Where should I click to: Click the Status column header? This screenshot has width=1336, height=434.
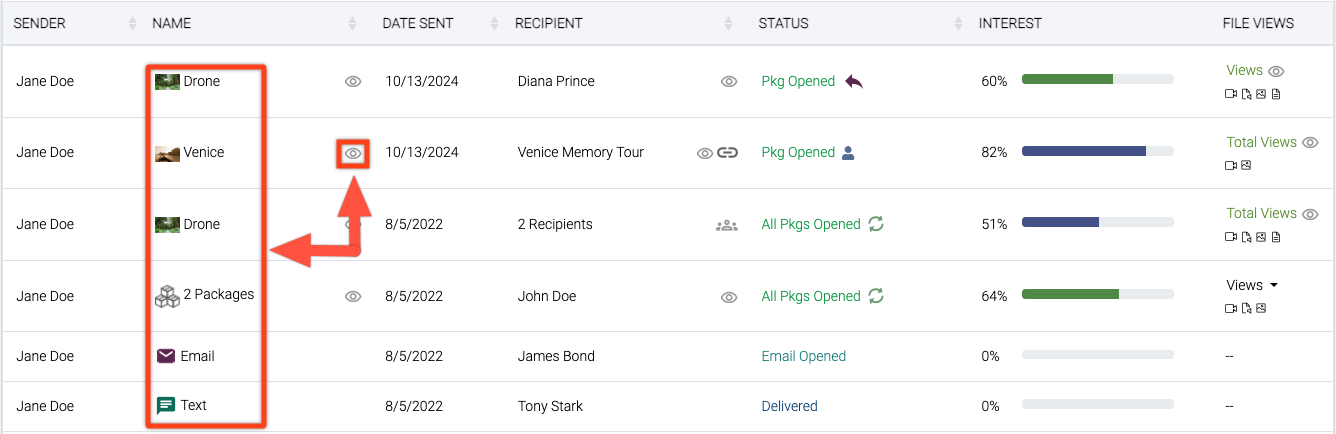click(x=783, y=23)
